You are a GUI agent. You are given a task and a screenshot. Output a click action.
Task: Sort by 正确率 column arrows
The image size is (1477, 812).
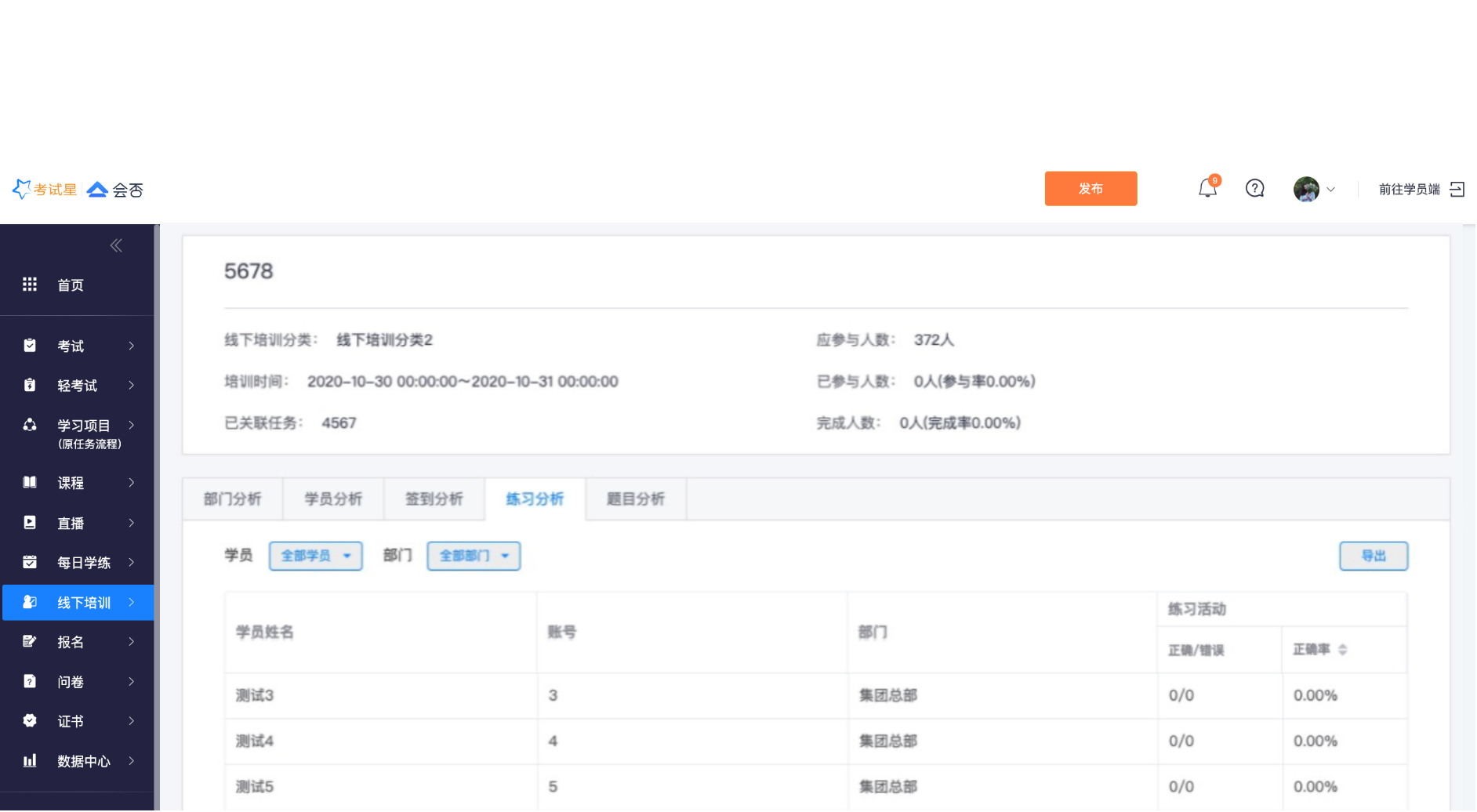[x=1342, y=650]
